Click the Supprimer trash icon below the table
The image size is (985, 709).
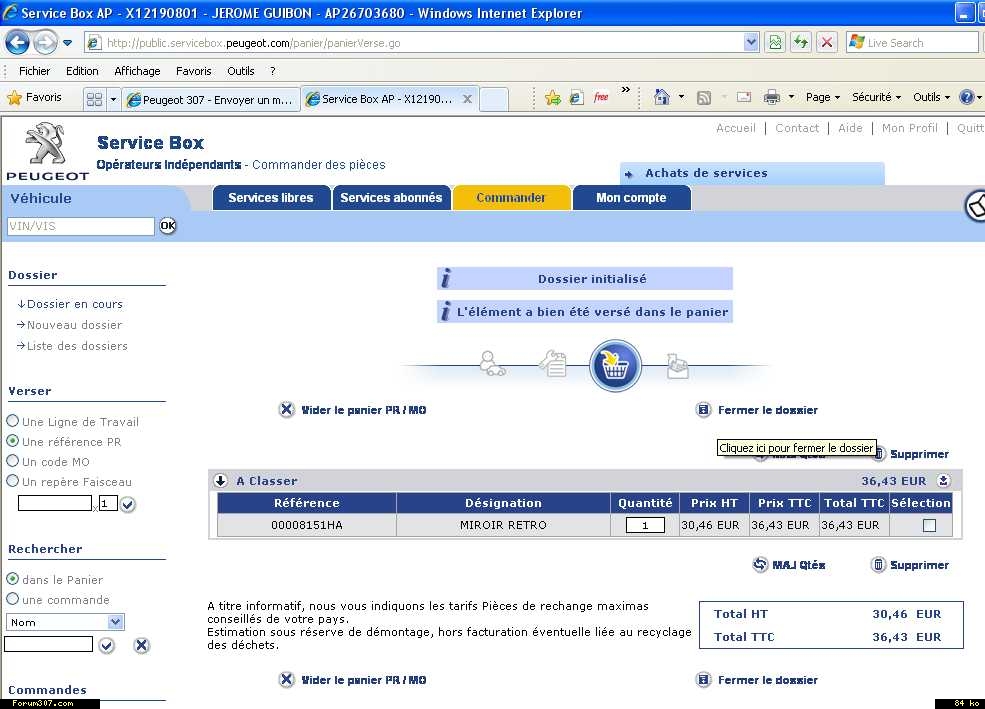pyautogui.click(x=878, y=565)
